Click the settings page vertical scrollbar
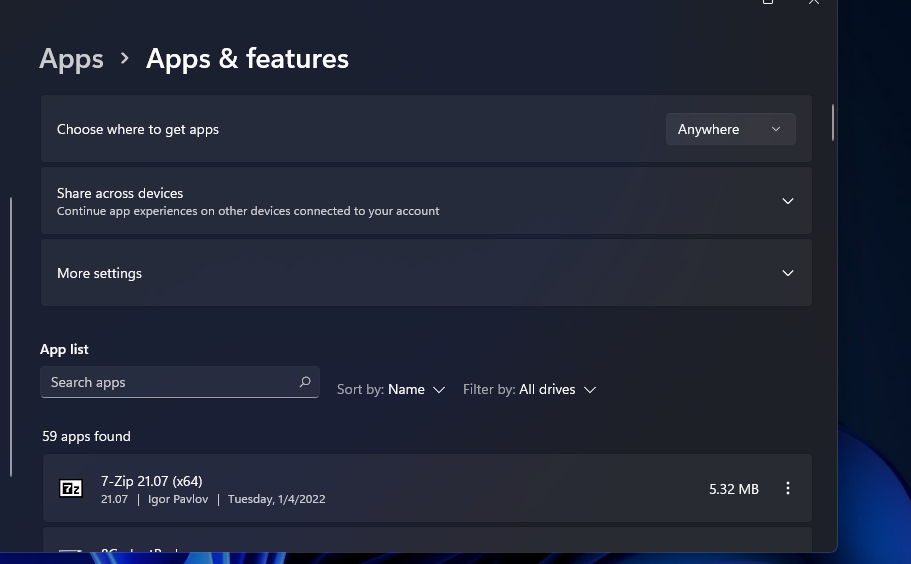Image resolution: width=911 pixels, height=564 pixels. point(833,122)
